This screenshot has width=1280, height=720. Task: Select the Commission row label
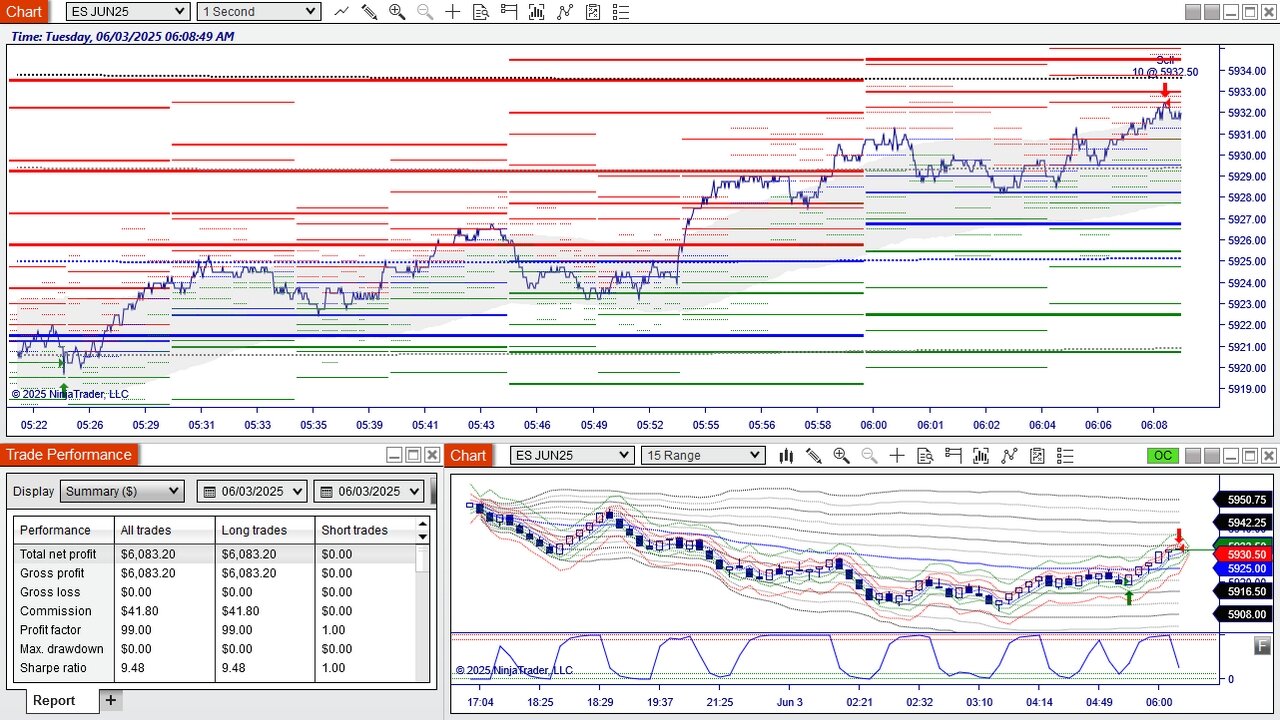click(55, 611)
